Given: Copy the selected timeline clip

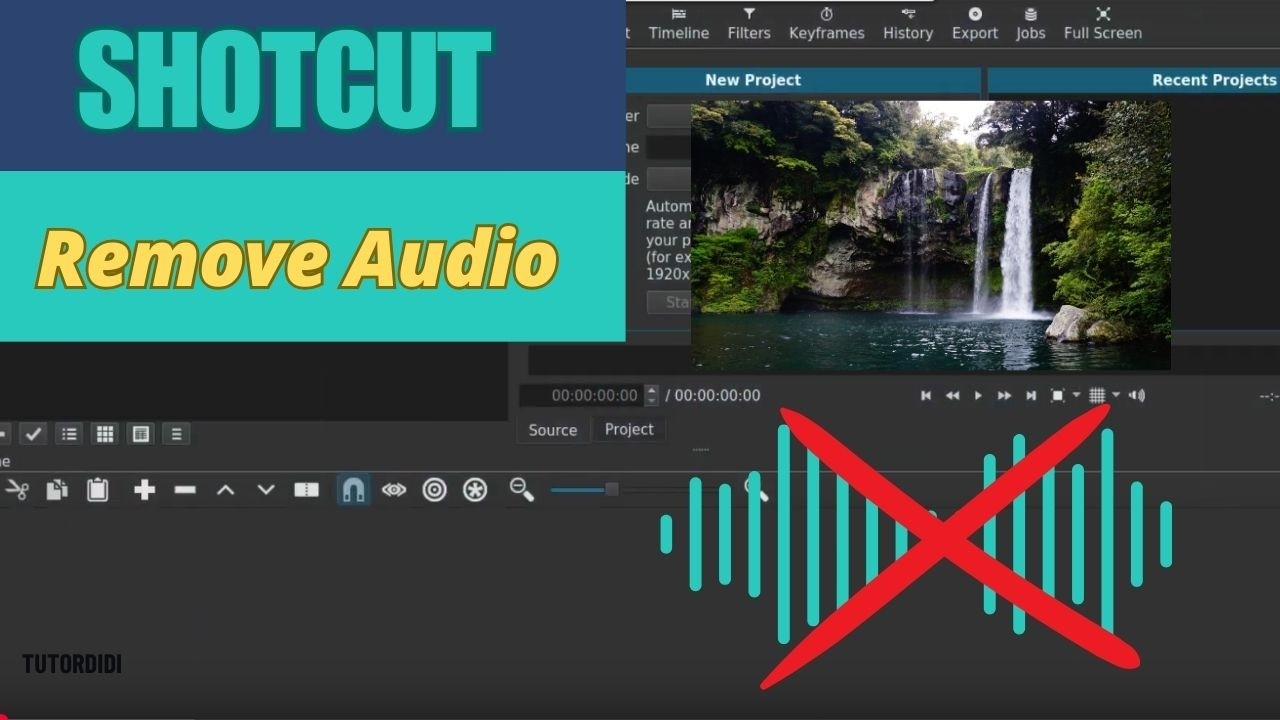Looking at the screenshot, I should [x=57, y=490].
